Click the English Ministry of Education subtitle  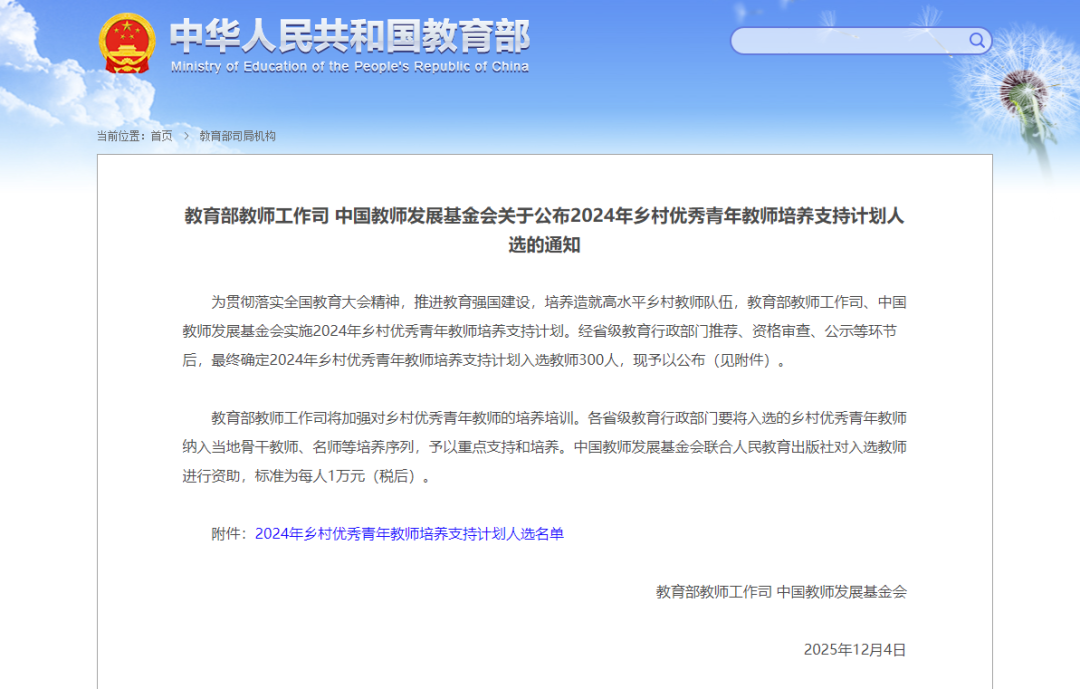coord(349,67)
